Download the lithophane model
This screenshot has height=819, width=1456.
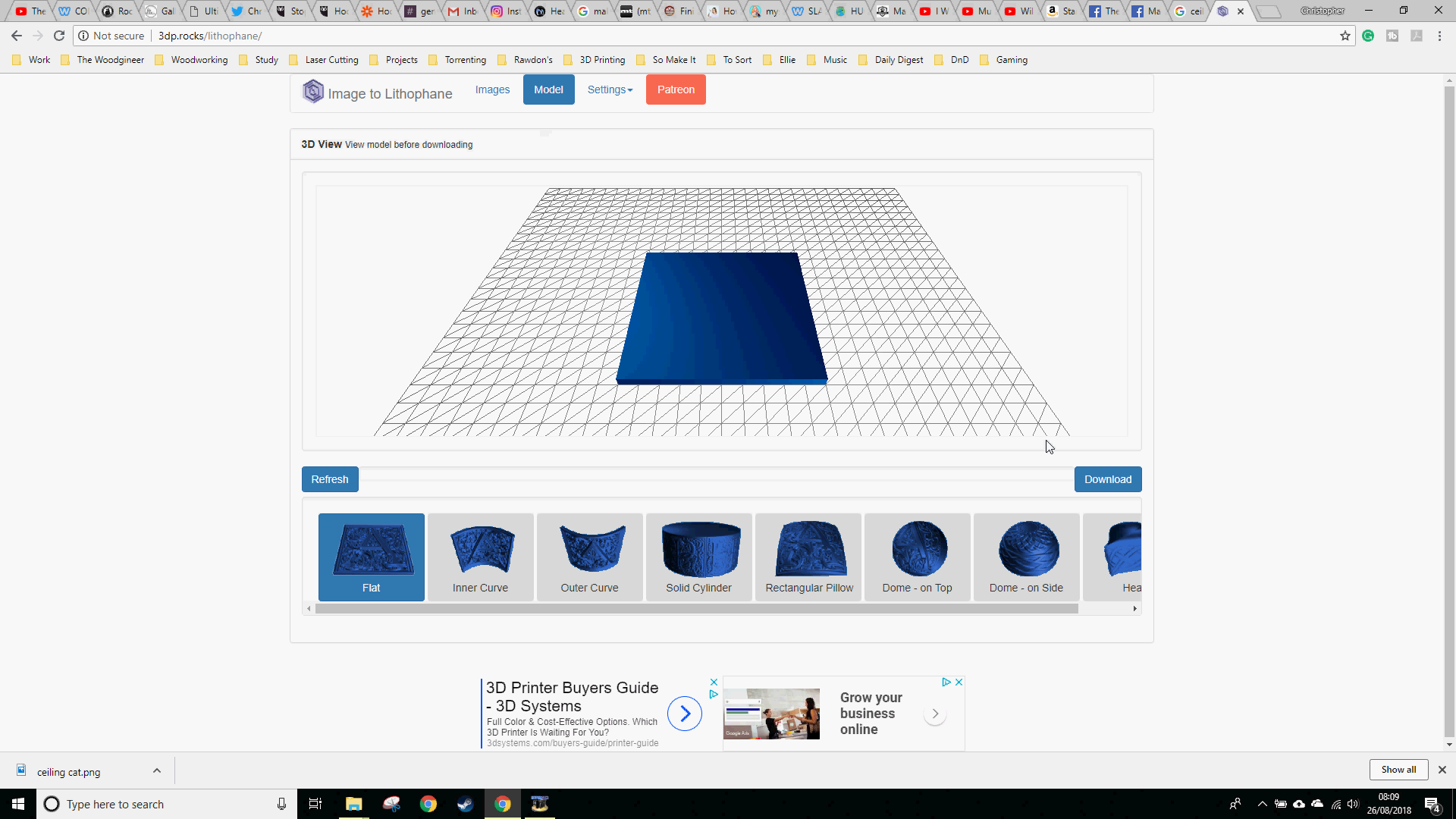[1107, 479]
